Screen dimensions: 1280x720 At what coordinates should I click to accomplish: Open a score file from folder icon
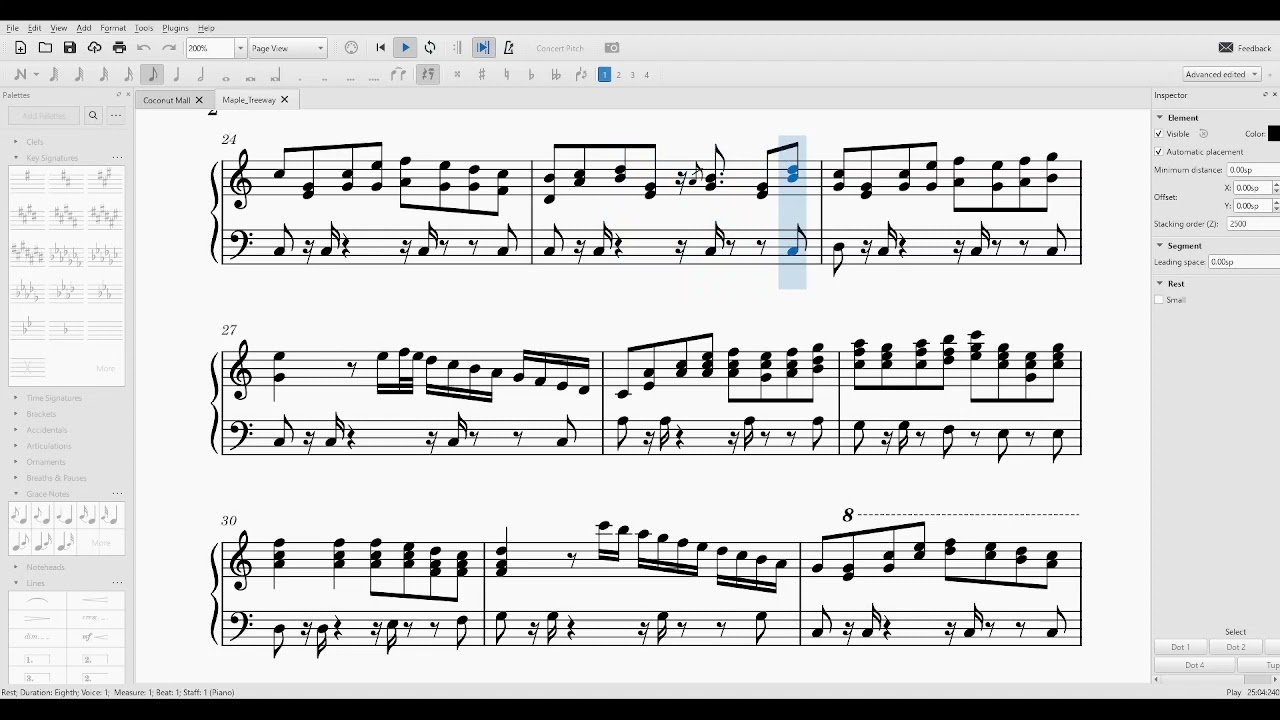(45, 48)
